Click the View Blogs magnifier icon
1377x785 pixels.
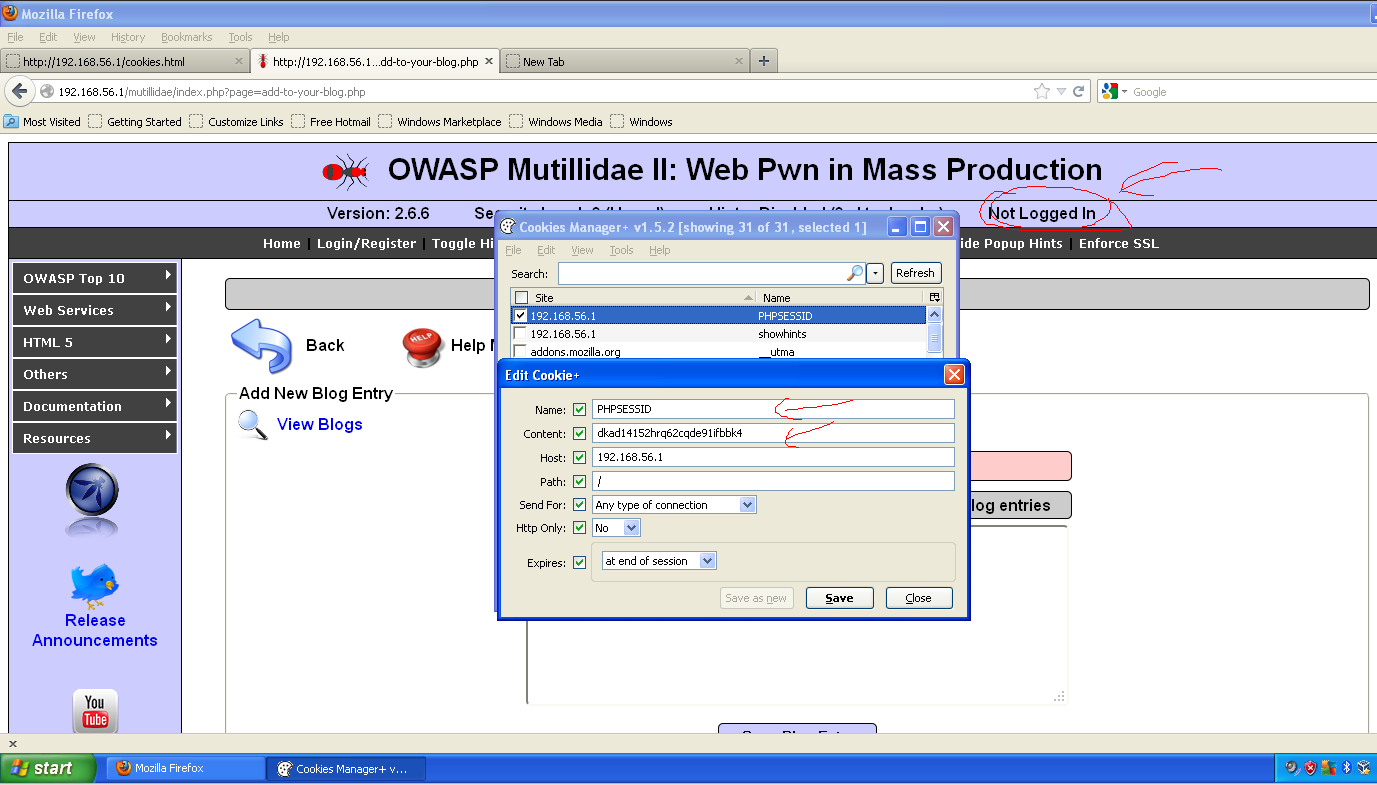252,425
